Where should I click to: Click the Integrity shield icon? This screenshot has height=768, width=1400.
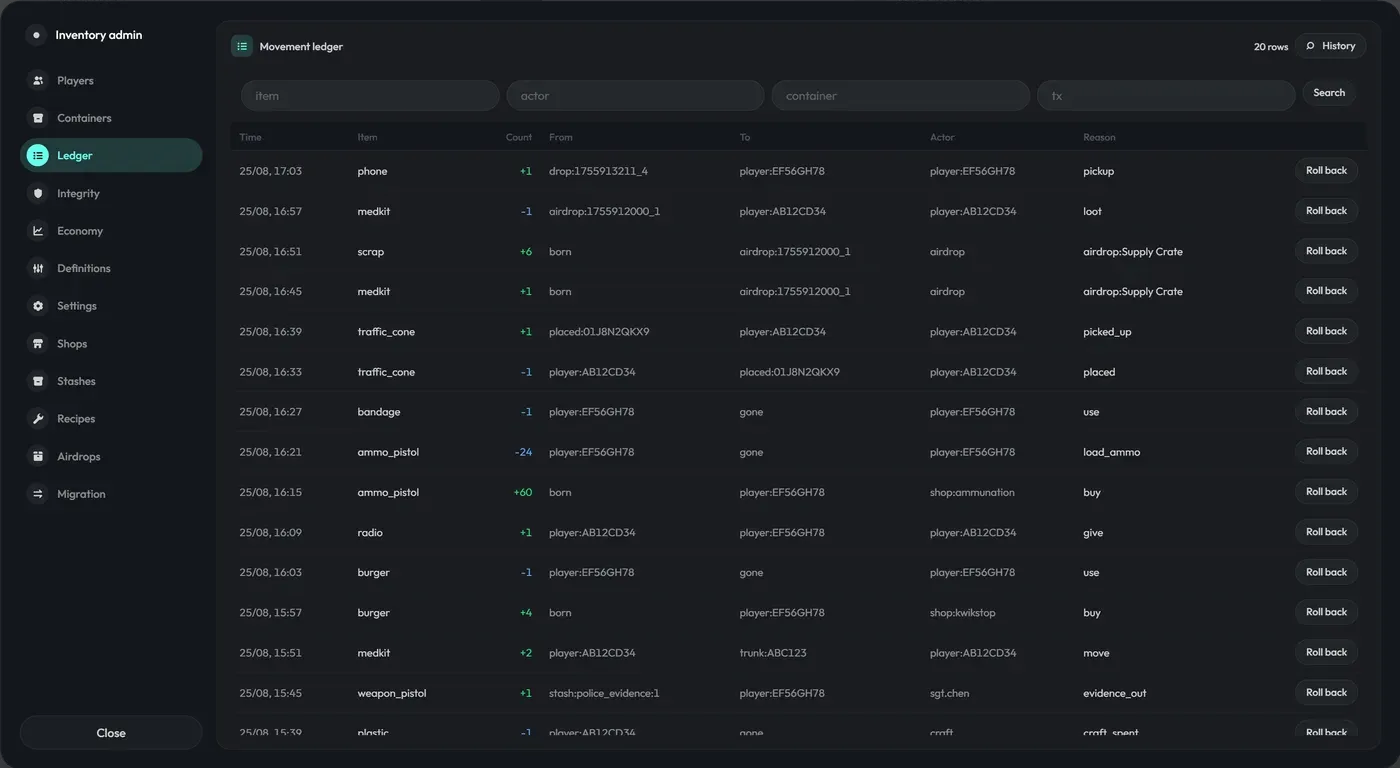(38, 193)
